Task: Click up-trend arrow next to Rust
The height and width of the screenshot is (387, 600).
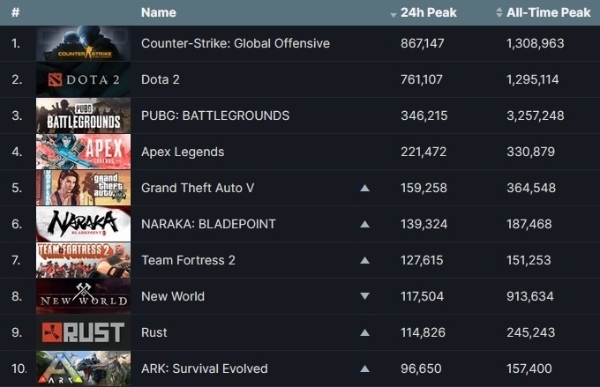Action: [365, 333]
